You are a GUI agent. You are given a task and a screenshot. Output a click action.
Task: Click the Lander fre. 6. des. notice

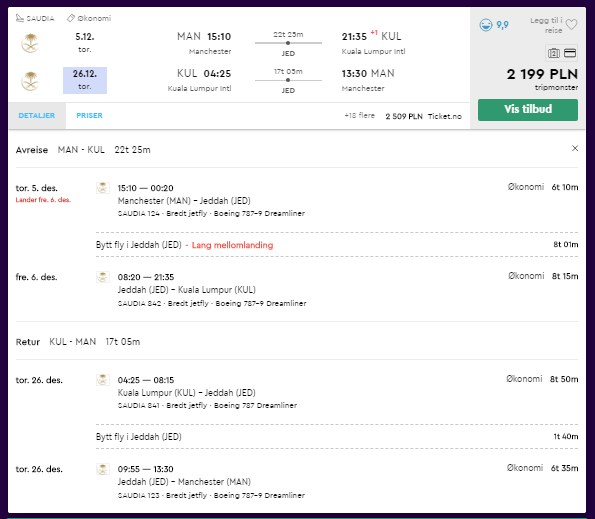[43, 200]
